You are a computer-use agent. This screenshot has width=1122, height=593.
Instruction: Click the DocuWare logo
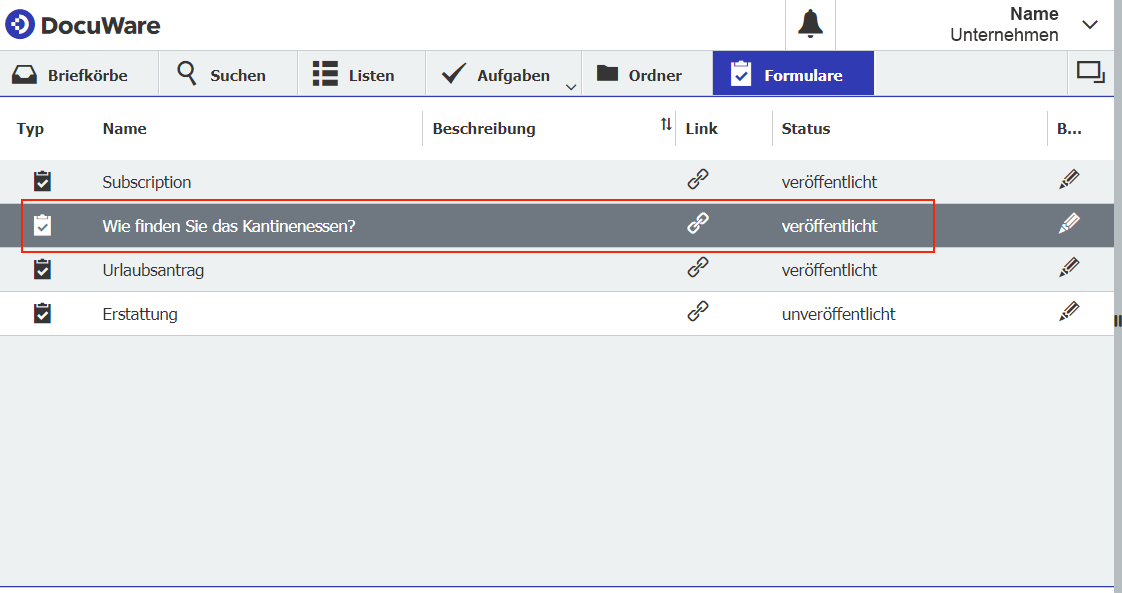point(83,25)
